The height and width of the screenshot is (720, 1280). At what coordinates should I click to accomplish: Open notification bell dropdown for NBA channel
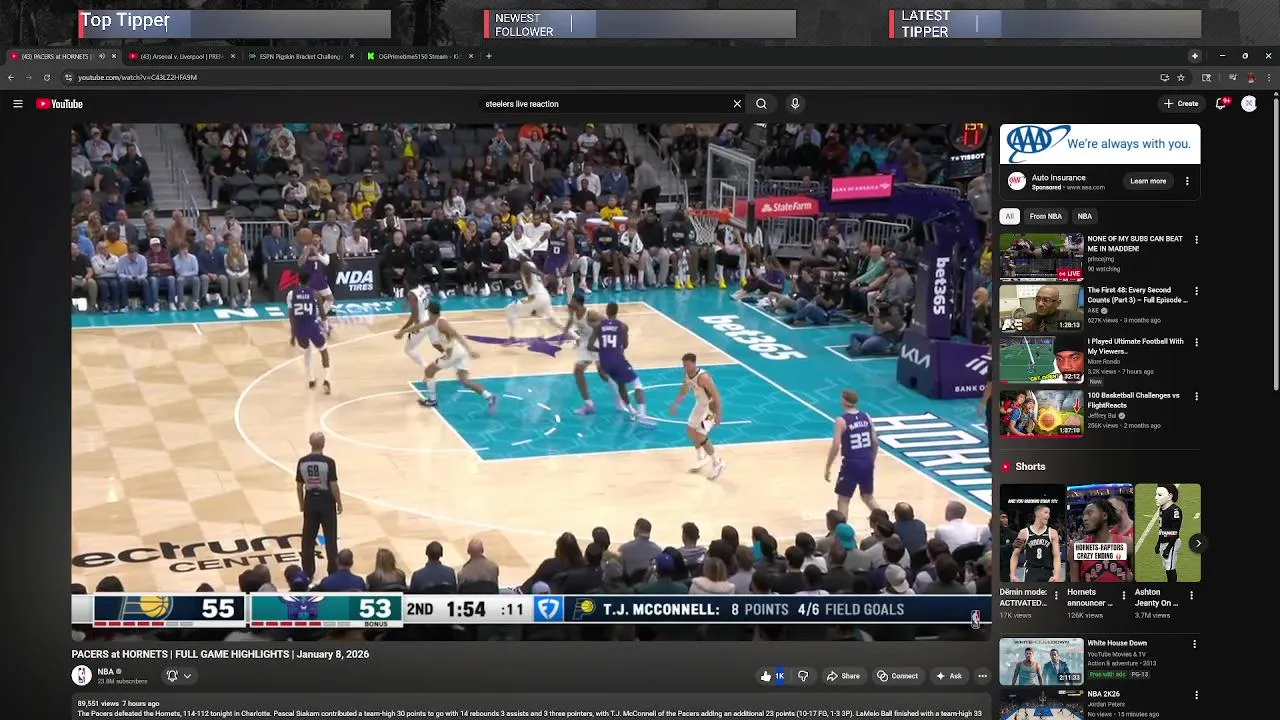click(x=178, y=676)
